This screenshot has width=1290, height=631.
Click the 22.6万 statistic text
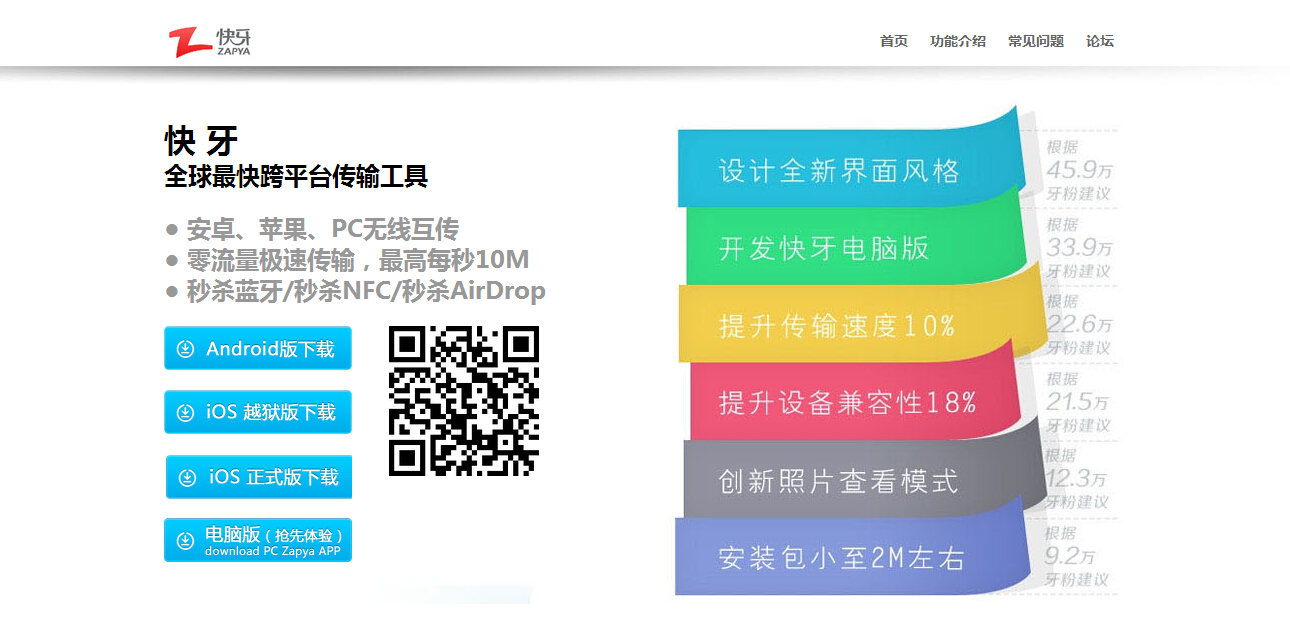(1078, 324)
